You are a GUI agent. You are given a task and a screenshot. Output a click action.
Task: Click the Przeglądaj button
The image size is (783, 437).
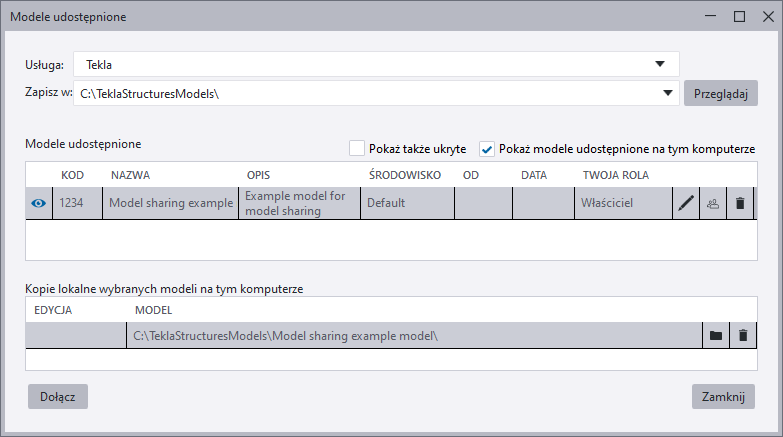click(x=721, y=93)
